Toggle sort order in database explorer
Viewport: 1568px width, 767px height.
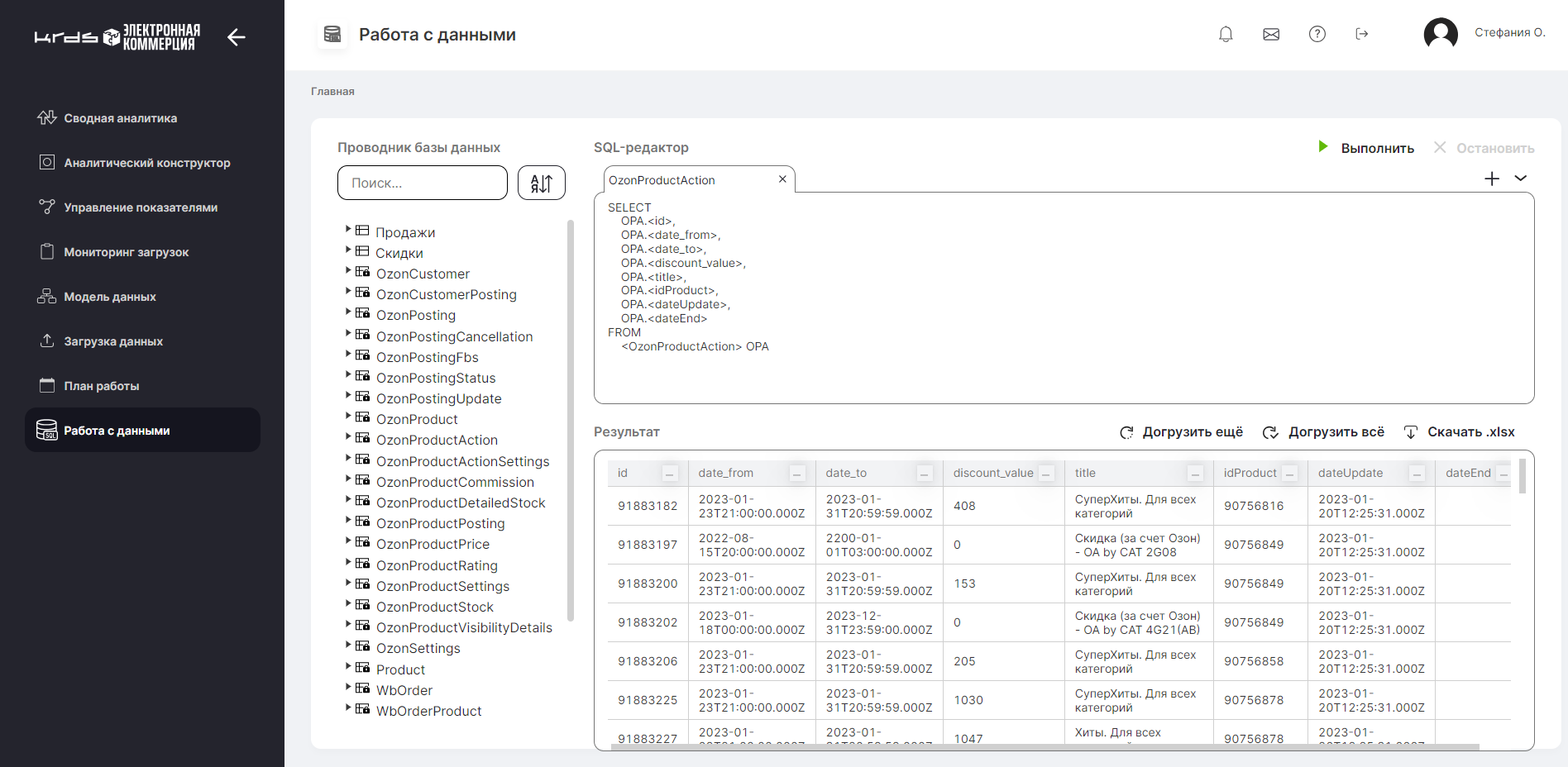click(x=541, y=183)
